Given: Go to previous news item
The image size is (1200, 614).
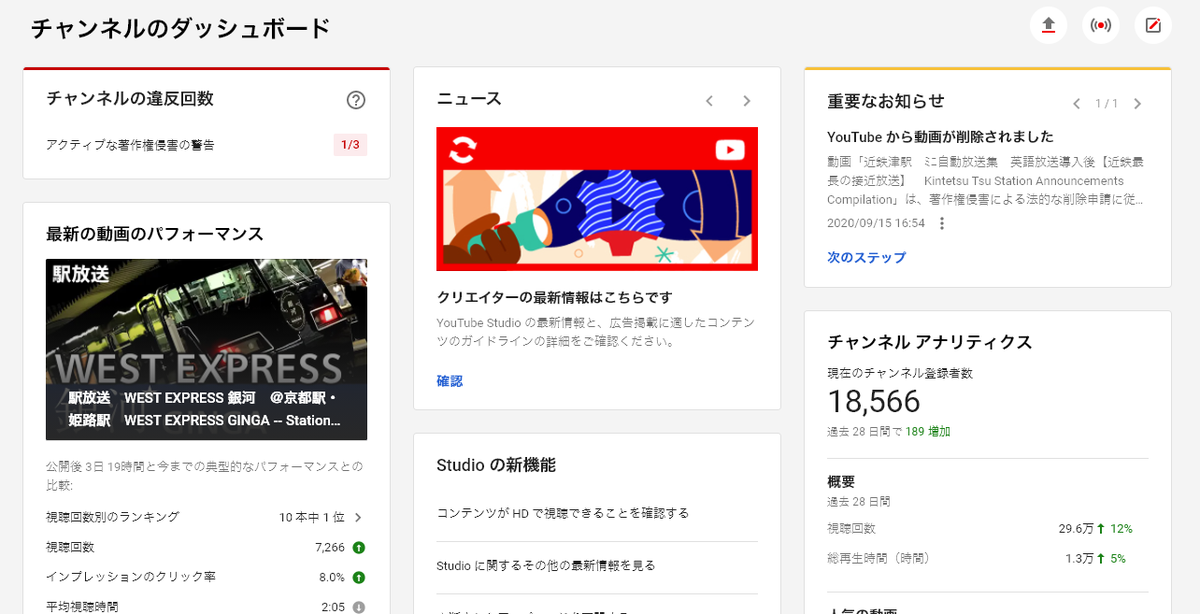Looking at the screenshot, I should point(709,100).
